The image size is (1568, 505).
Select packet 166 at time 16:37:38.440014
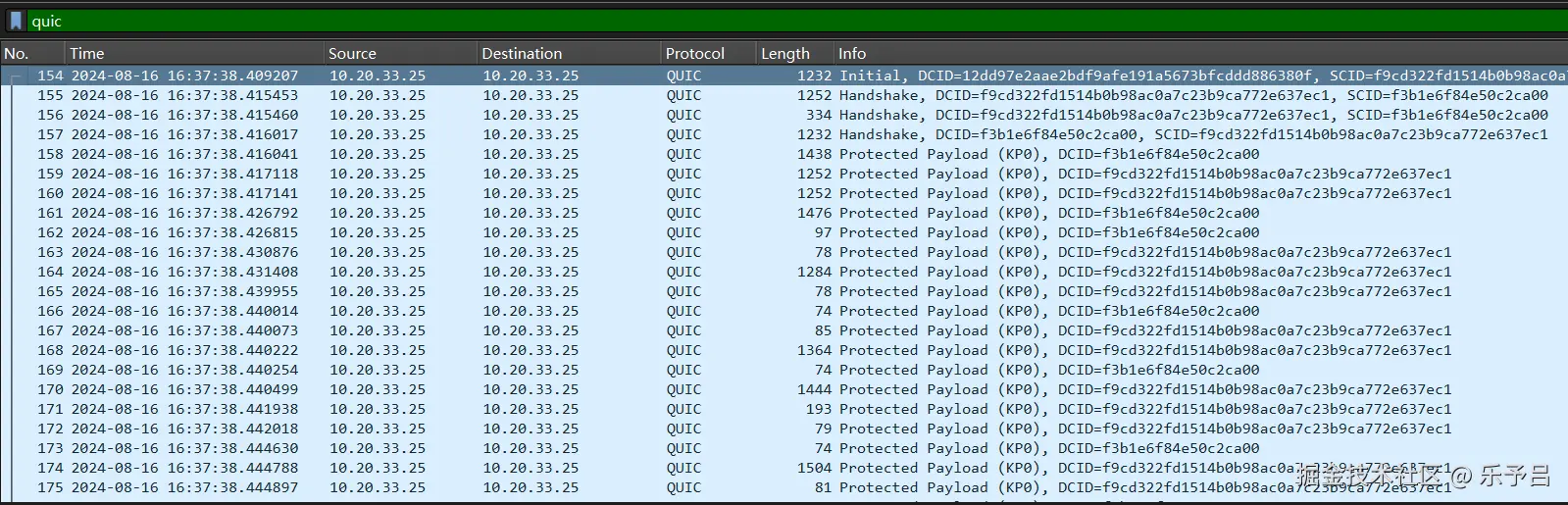point(784,311)
